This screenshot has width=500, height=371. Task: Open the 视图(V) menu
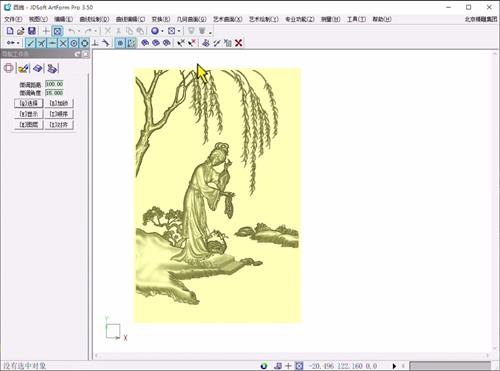click(x=38, y=19)
